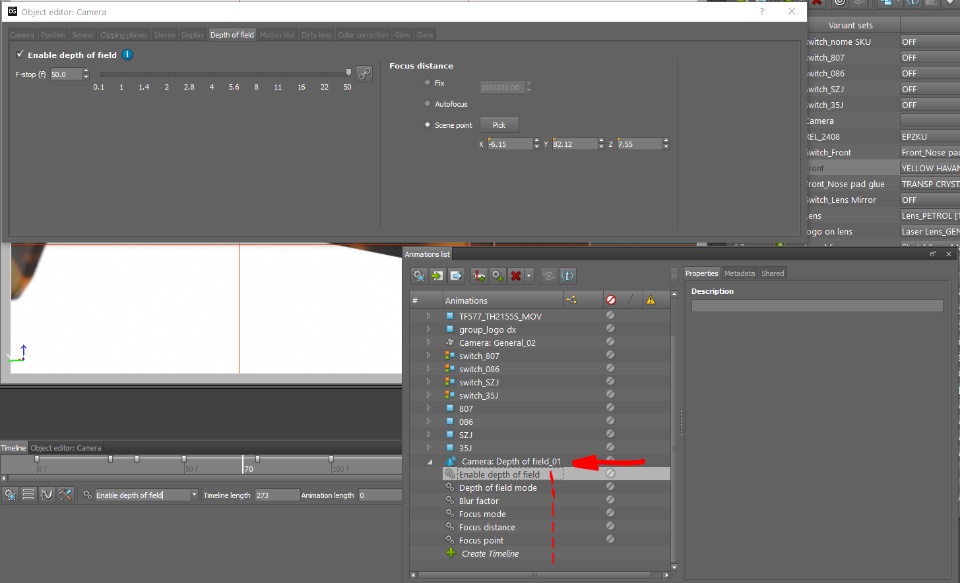Click the blue arrow export animation icon

pyautogui.click(x=455, y=275)
